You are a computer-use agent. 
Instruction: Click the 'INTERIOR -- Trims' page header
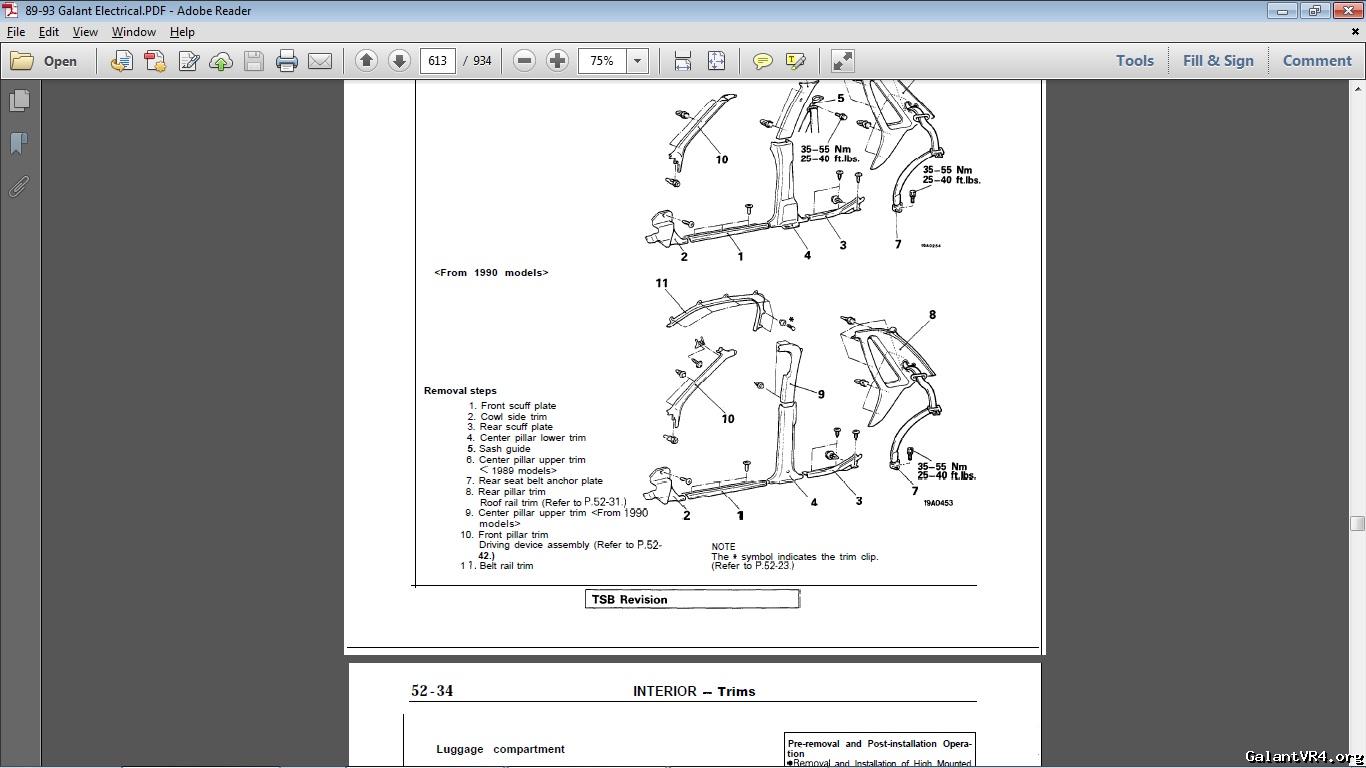click(x=694, y=691)
